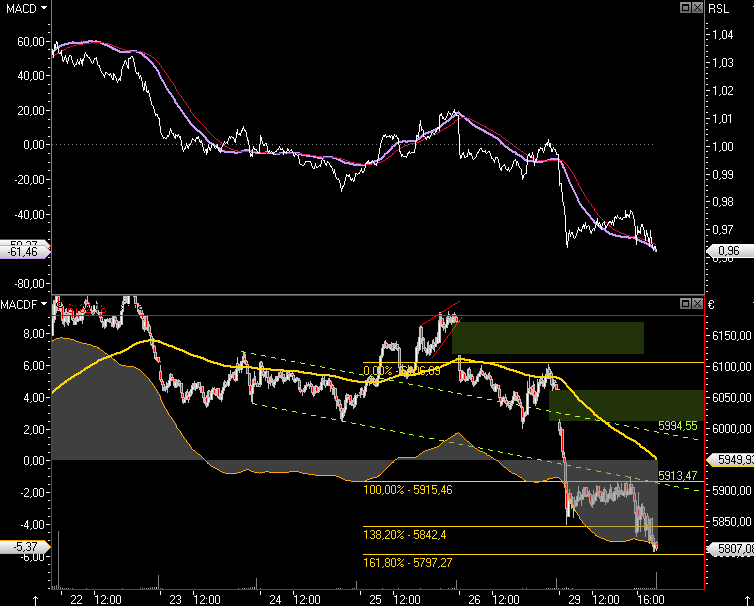Screen dimensions: 754x606
Task: Select the 5949,93 price tag
Action: pos(730,460)
